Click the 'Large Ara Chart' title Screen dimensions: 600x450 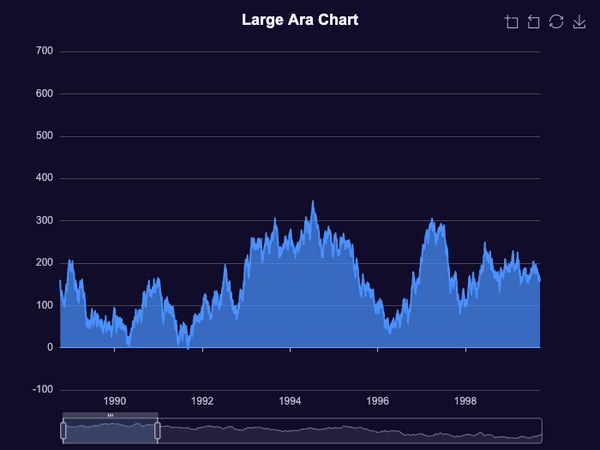(300, 20)
